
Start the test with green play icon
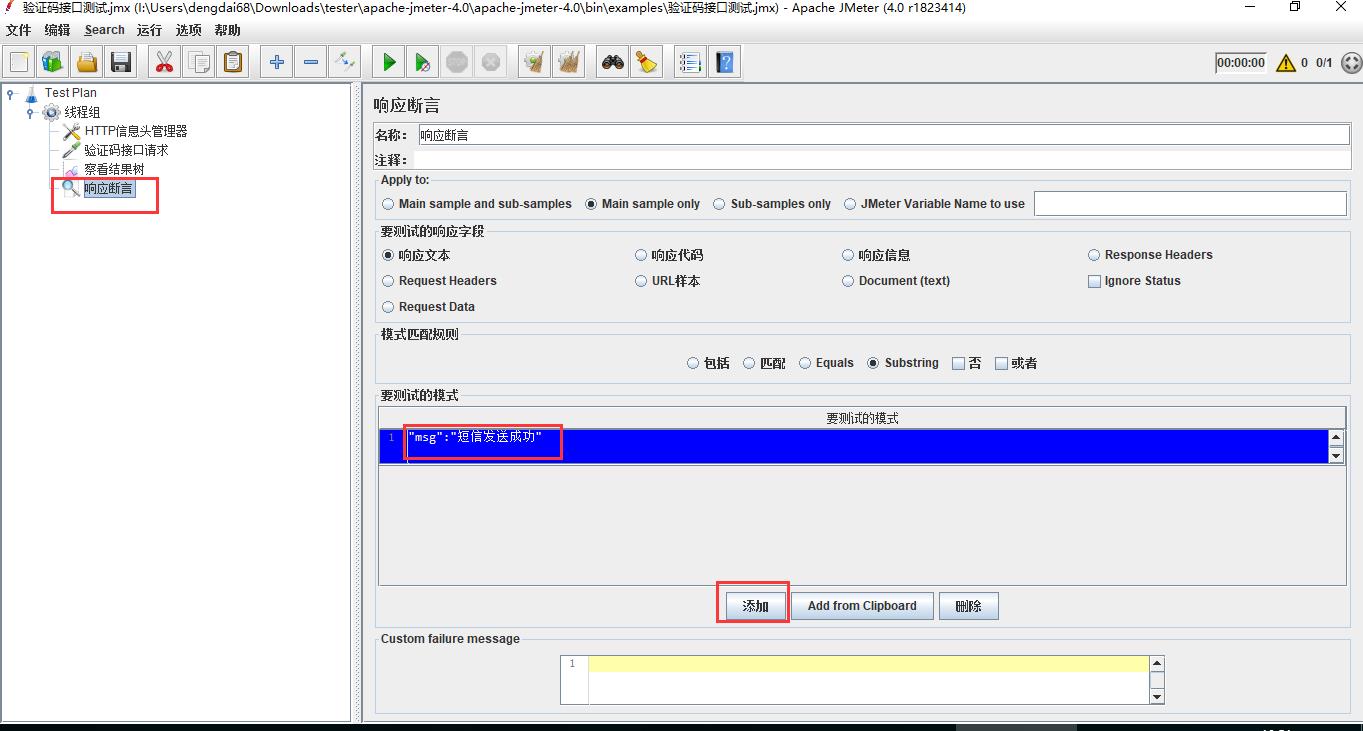pyautogui.click(x=389, y=62)
